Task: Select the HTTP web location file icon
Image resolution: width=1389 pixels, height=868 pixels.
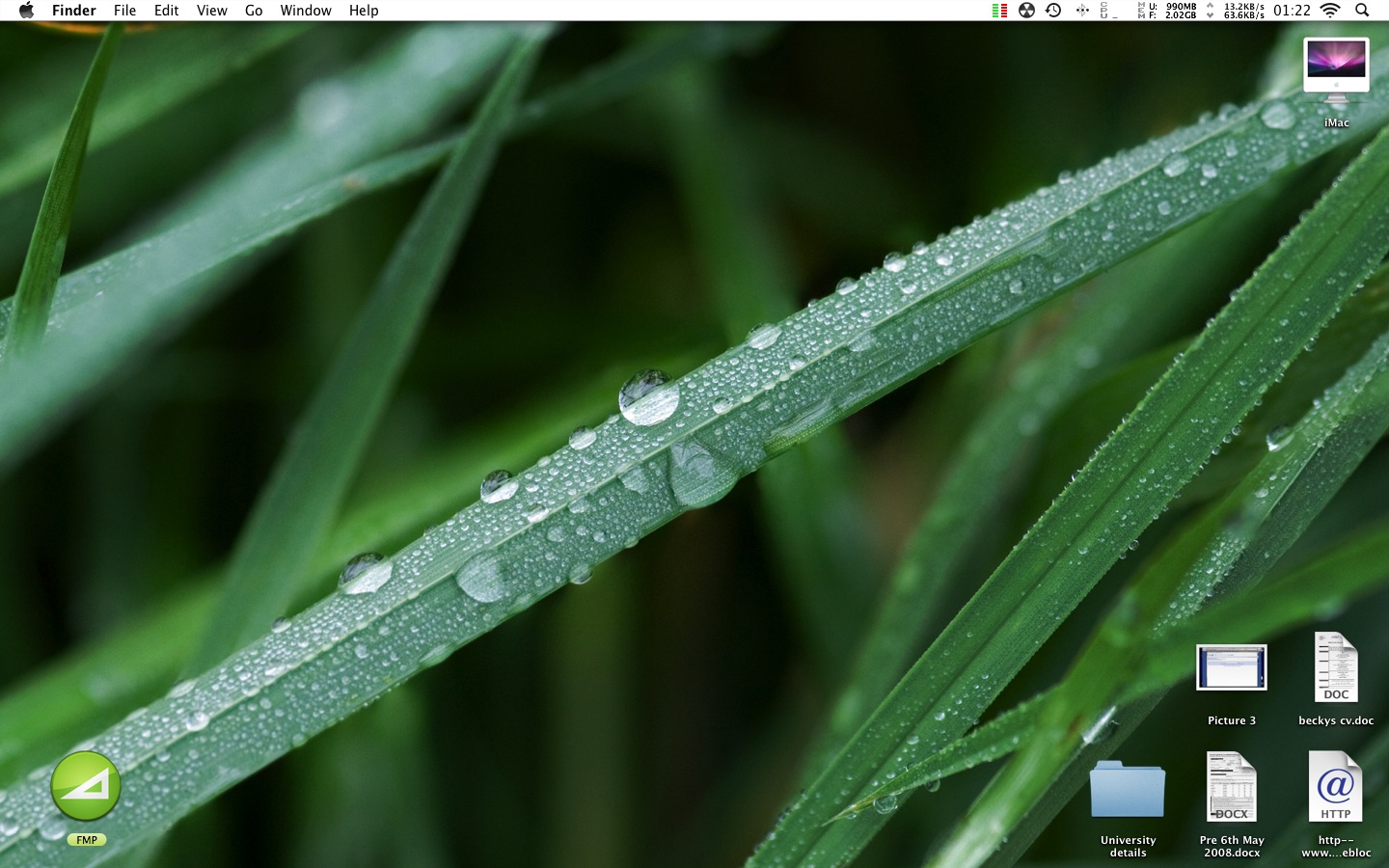Action: coord(1336,787)
